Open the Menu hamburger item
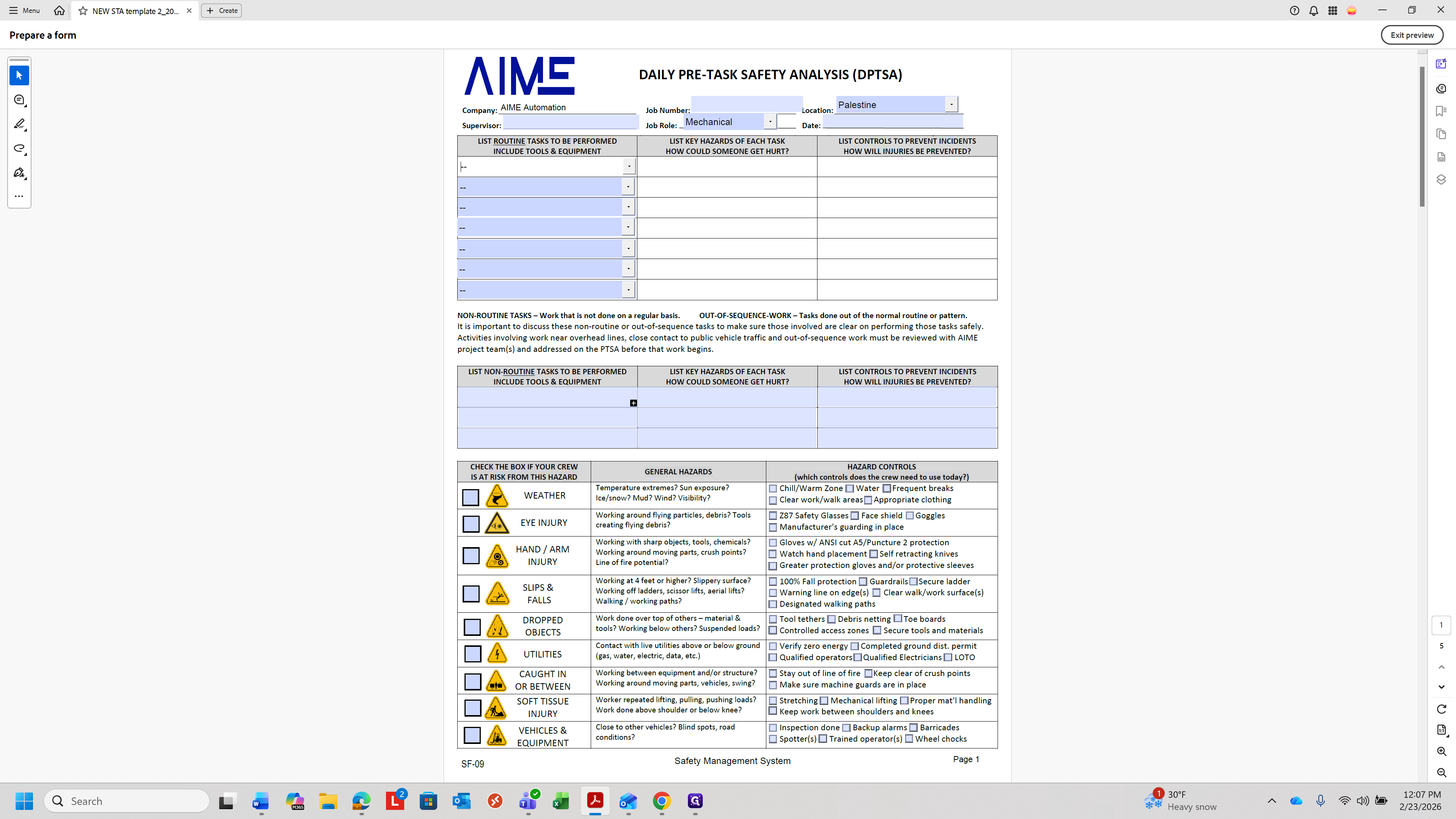This screenshot has height=819, width=1456. pyautogui.click(x=24, y=10)
